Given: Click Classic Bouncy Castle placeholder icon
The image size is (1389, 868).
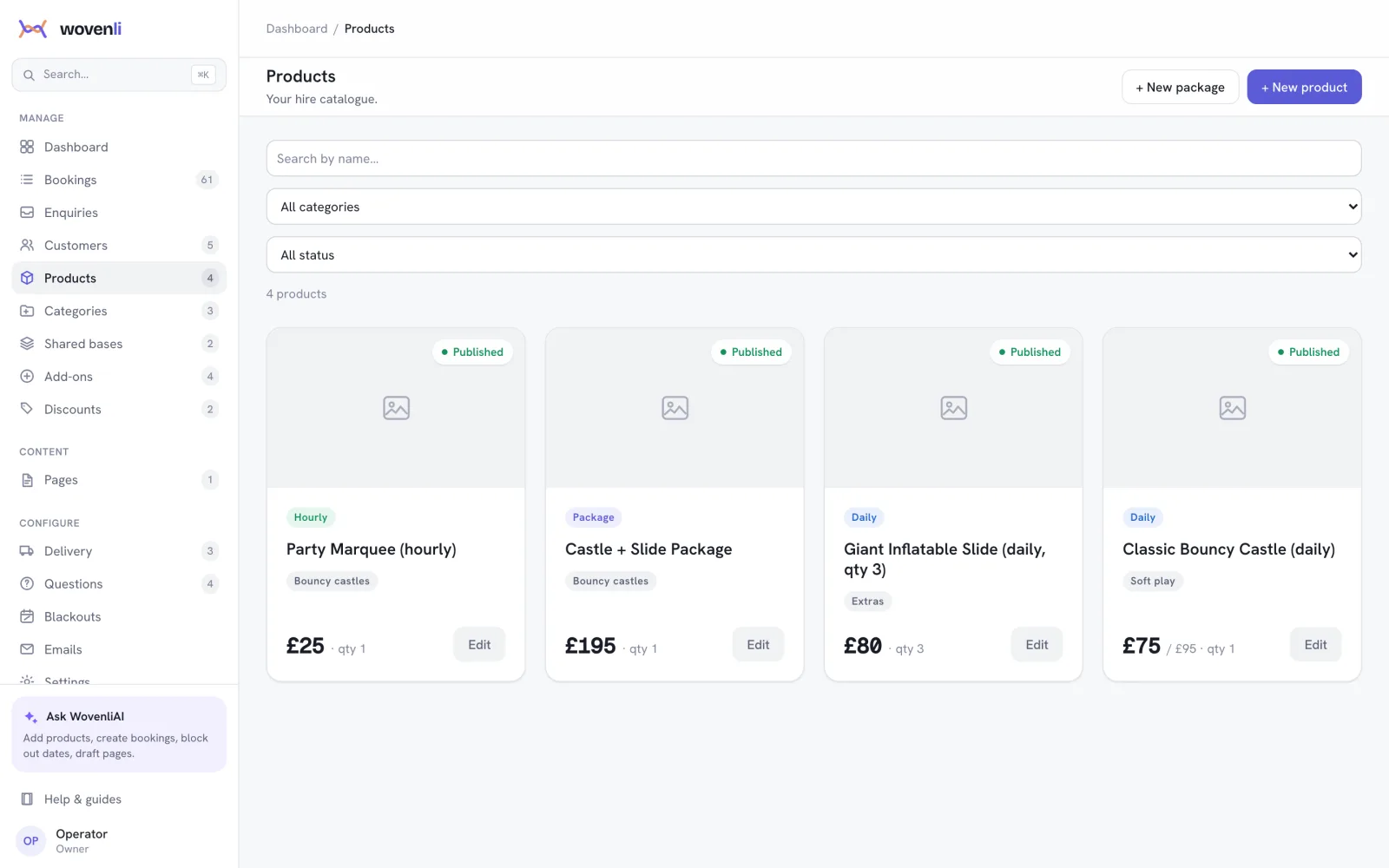Looking at the screenshot, I should (x=1232, y=408).
